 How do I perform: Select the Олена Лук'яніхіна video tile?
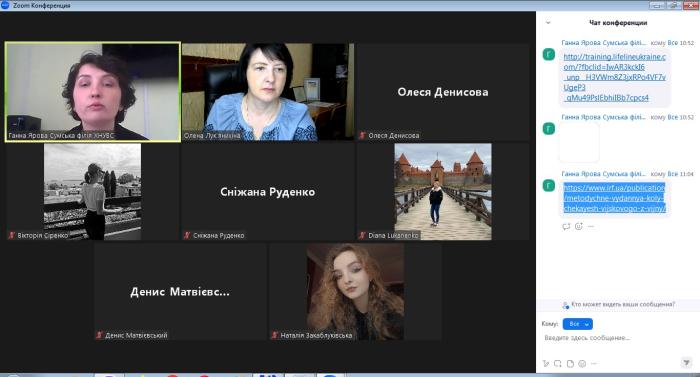pyautogui.click(x=268, y=92)
